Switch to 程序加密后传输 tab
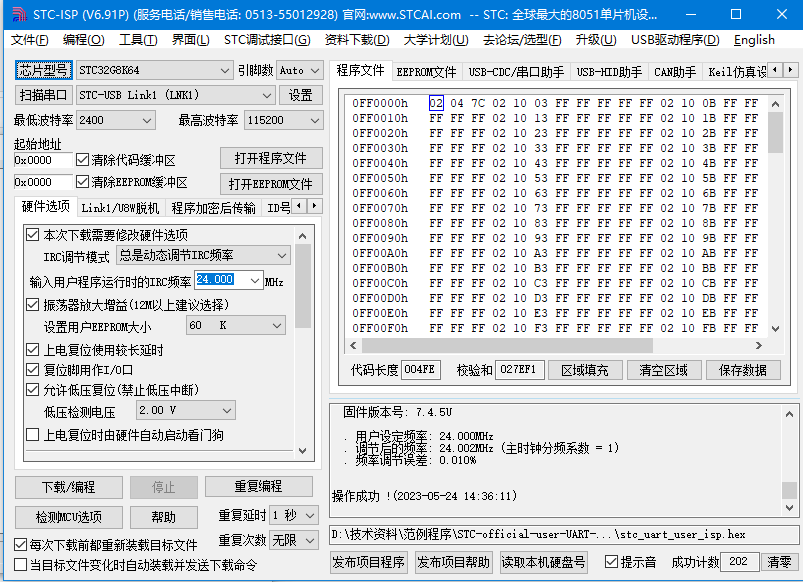This screenshot has width=803, height=582. click(213, 207)
